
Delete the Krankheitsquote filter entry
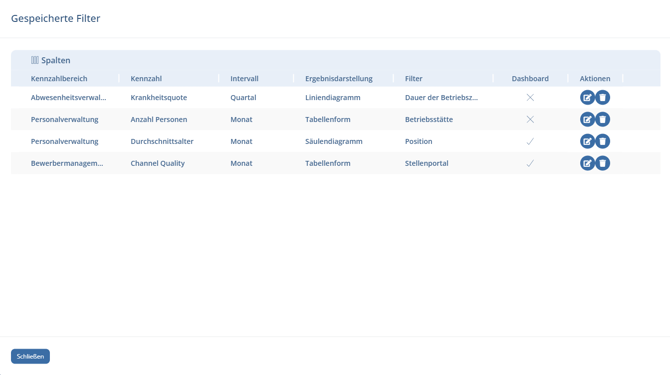coord(602,97)
